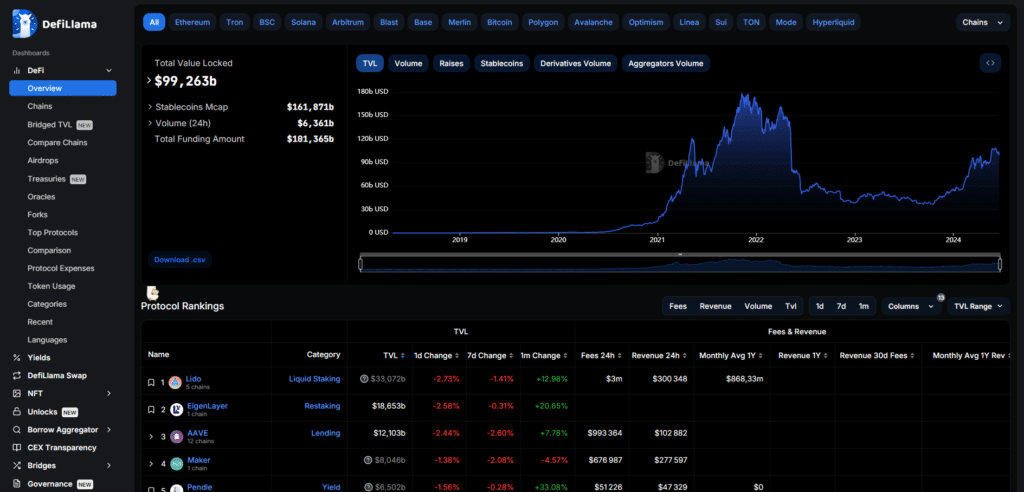This screenshot has width=1024, height=492.
Task: Click the Borrow Aggregator magnifier icon
Action: pos(16,430)
